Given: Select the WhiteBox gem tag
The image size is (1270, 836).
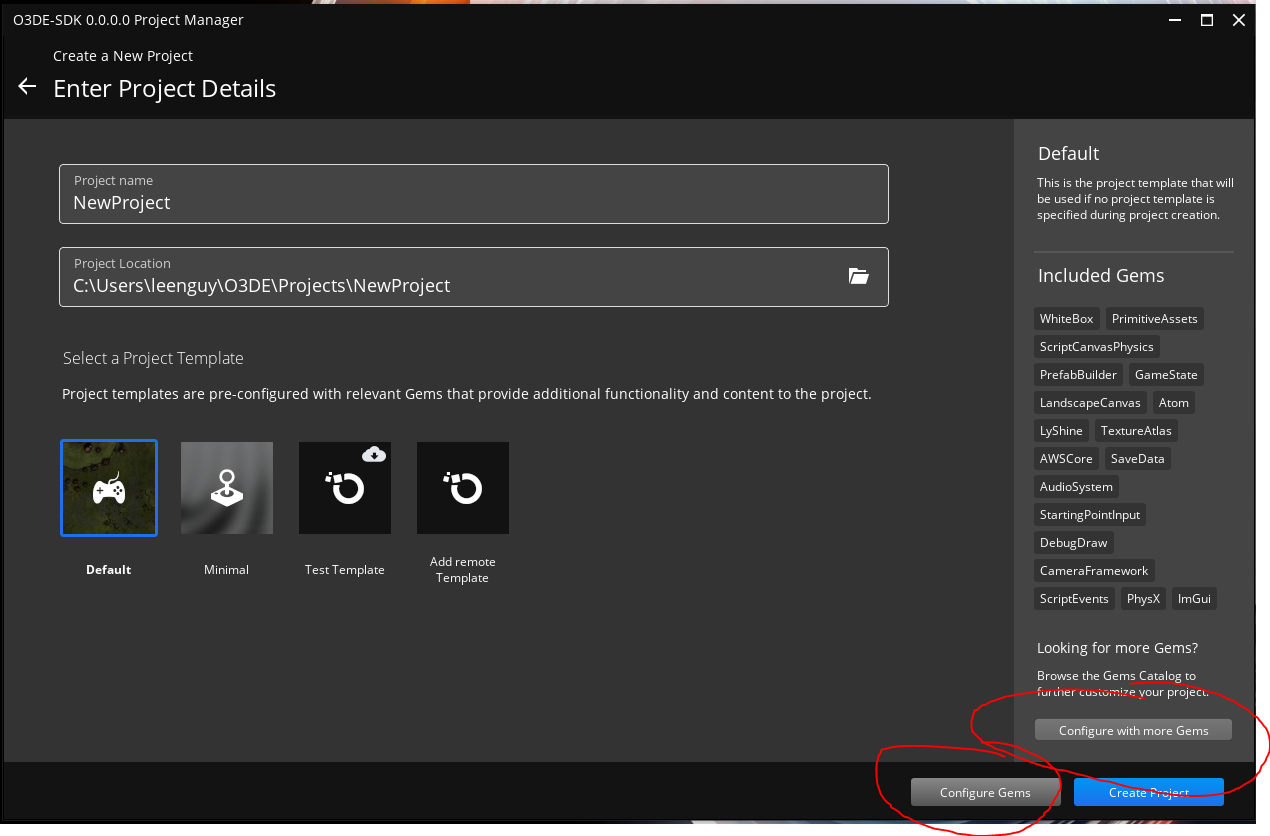Looking at the screenshot, I should (x=1066, y=318).
